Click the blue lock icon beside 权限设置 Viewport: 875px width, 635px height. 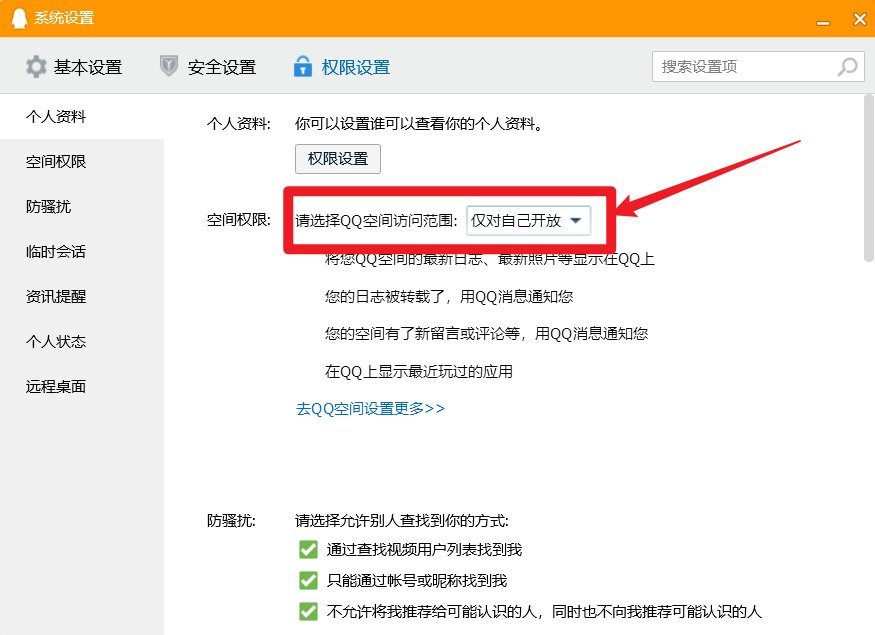coord(303,66)
